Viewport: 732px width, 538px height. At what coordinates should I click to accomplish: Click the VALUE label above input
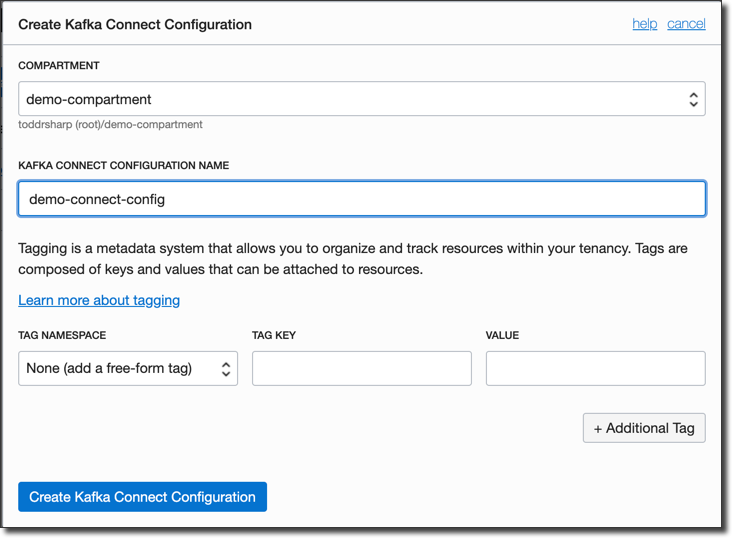[x=502, y=335]
